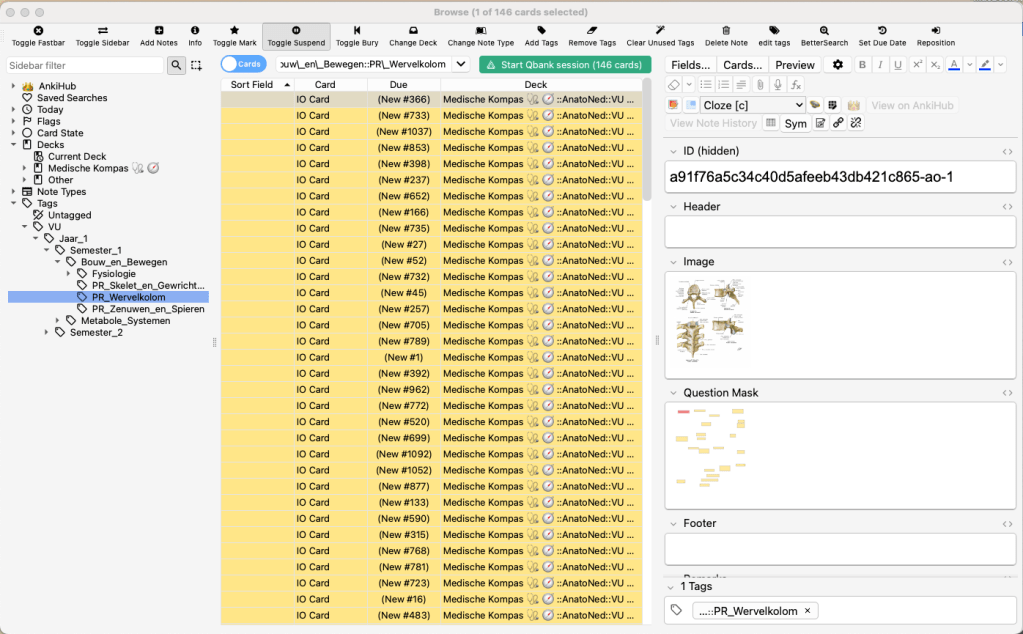The height and width of the screenshot is (634, 1023).
Task: Toggle italic text formatting
Action: click(880, 65)
